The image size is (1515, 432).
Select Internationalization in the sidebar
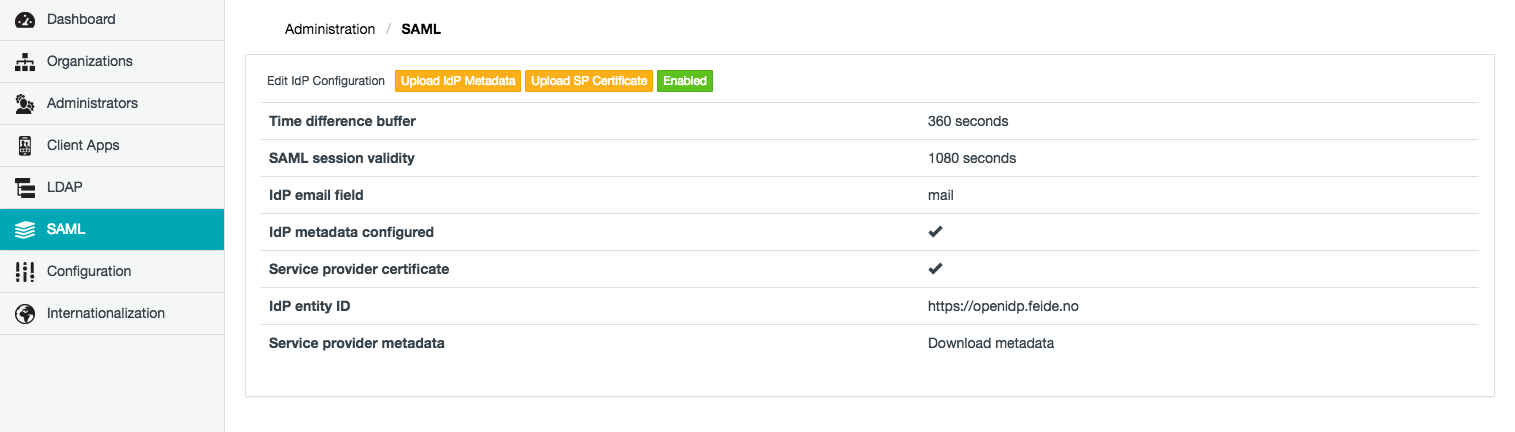point(105,314)
